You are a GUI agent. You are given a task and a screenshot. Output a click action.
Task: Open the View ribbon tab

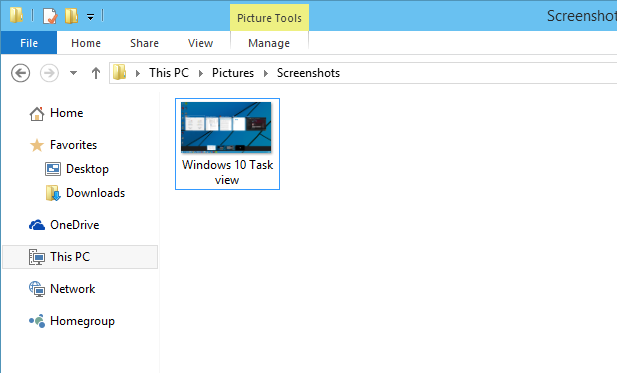tap(200, 43)
